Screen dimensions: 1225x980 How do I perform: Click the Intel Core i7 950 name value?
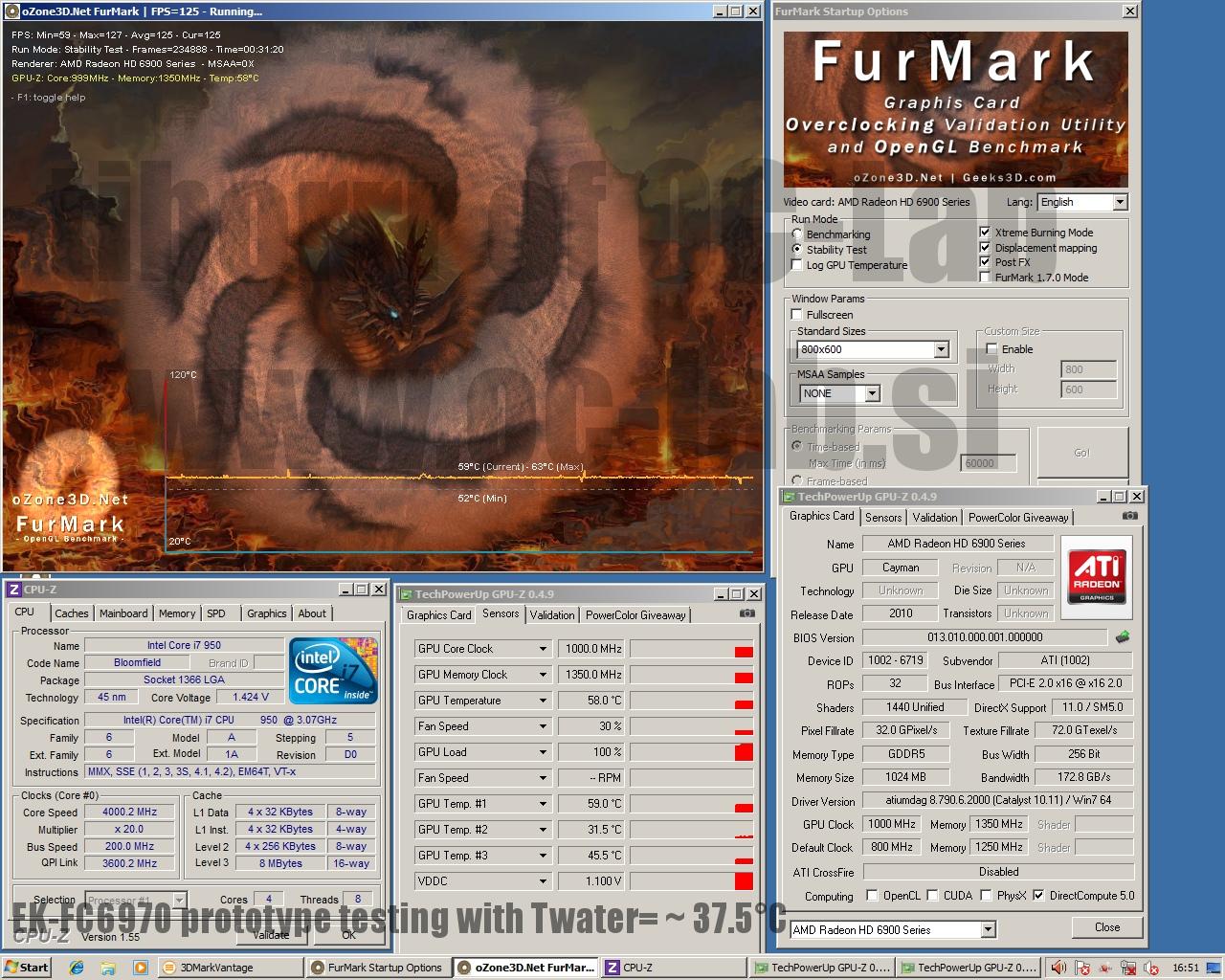pyautogui.click(x=184, y=645)
